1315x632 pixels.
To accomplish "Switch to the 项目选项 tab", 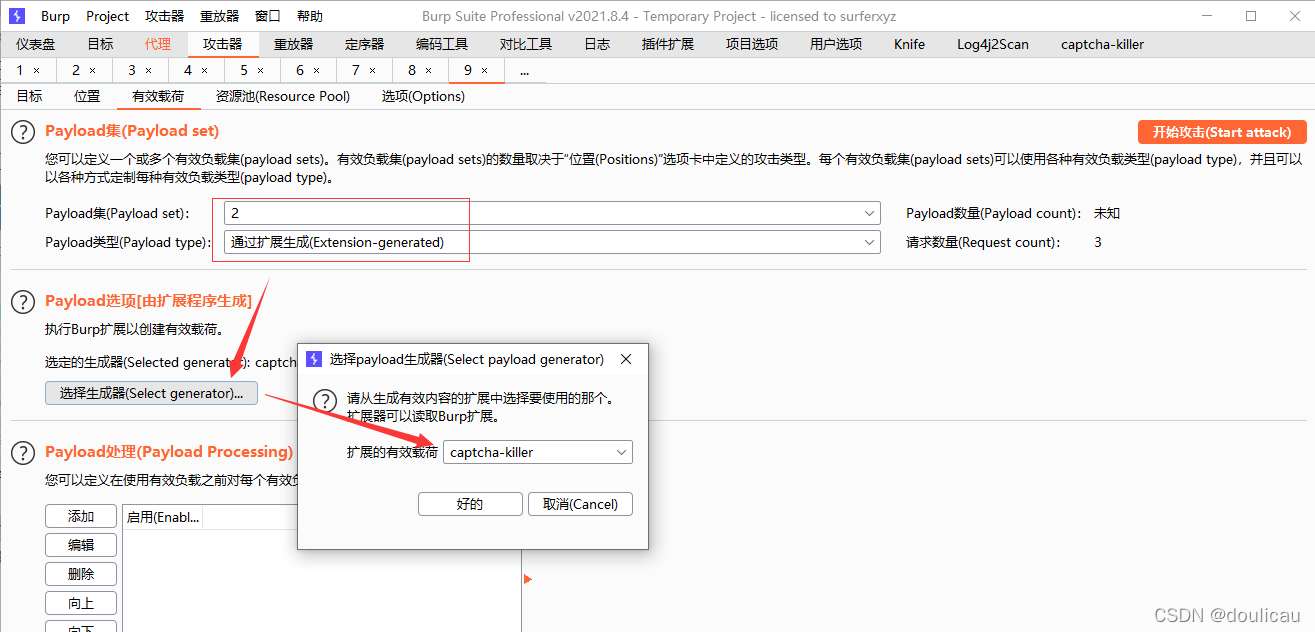I will click(752, 44).
